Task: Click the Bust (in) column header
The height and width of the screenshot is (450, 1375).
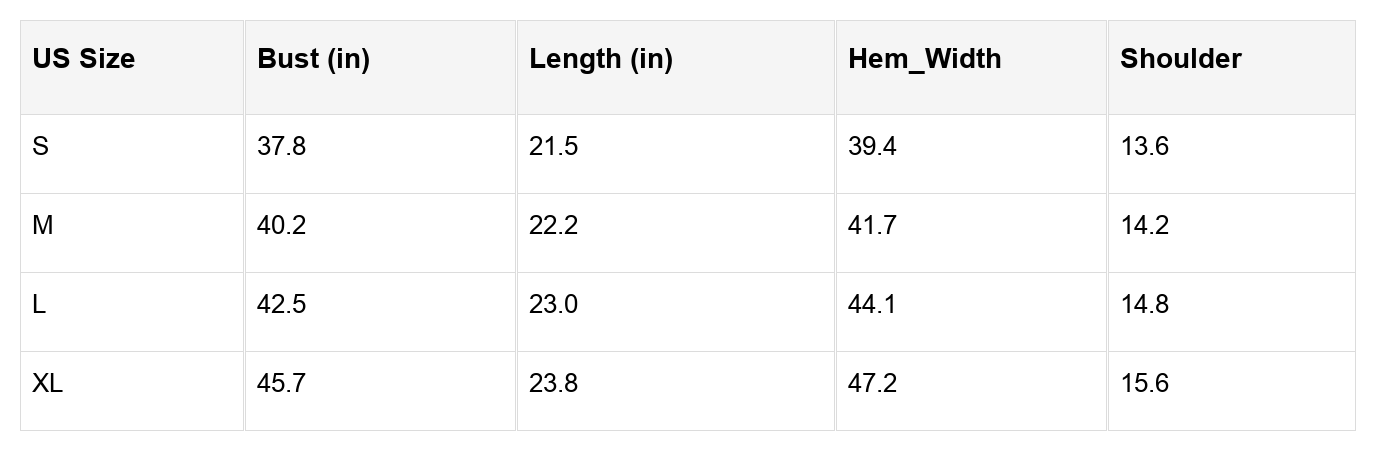Action: pos(313,59)
